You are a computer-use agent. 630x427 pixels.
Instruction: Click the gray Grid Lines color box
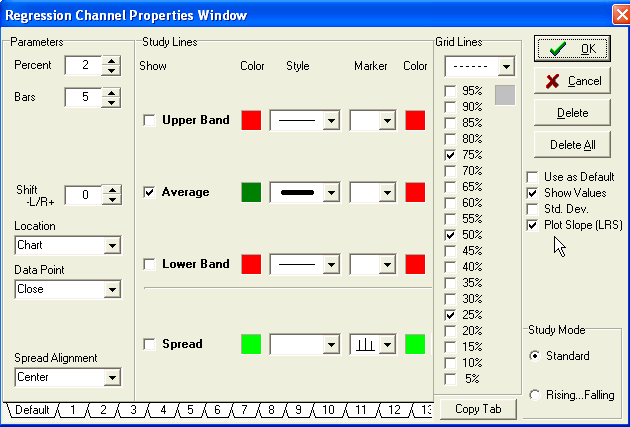pos(505,96)
